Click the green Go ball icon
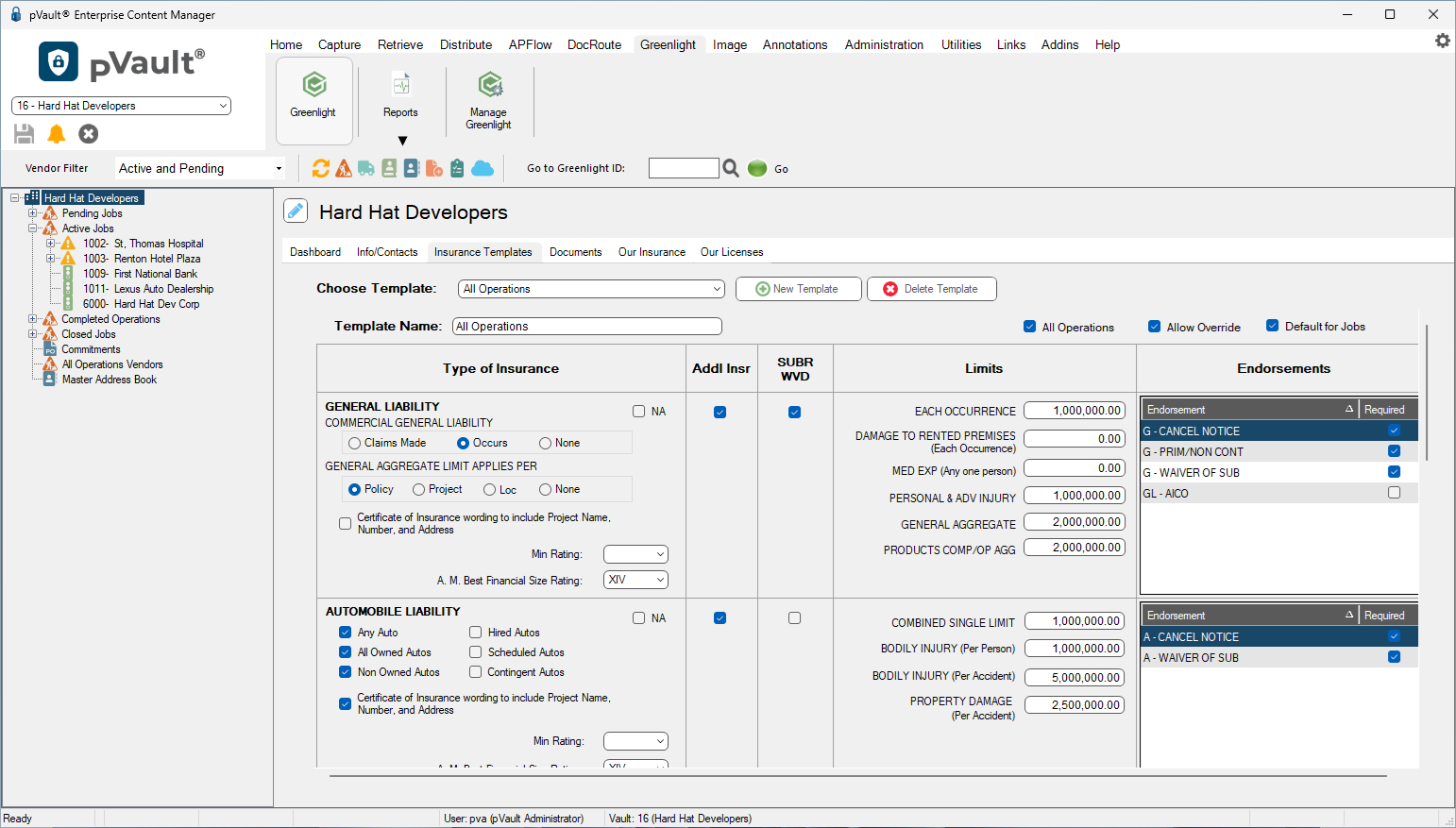The image size is (1456, 828). (x=757, y=168)
